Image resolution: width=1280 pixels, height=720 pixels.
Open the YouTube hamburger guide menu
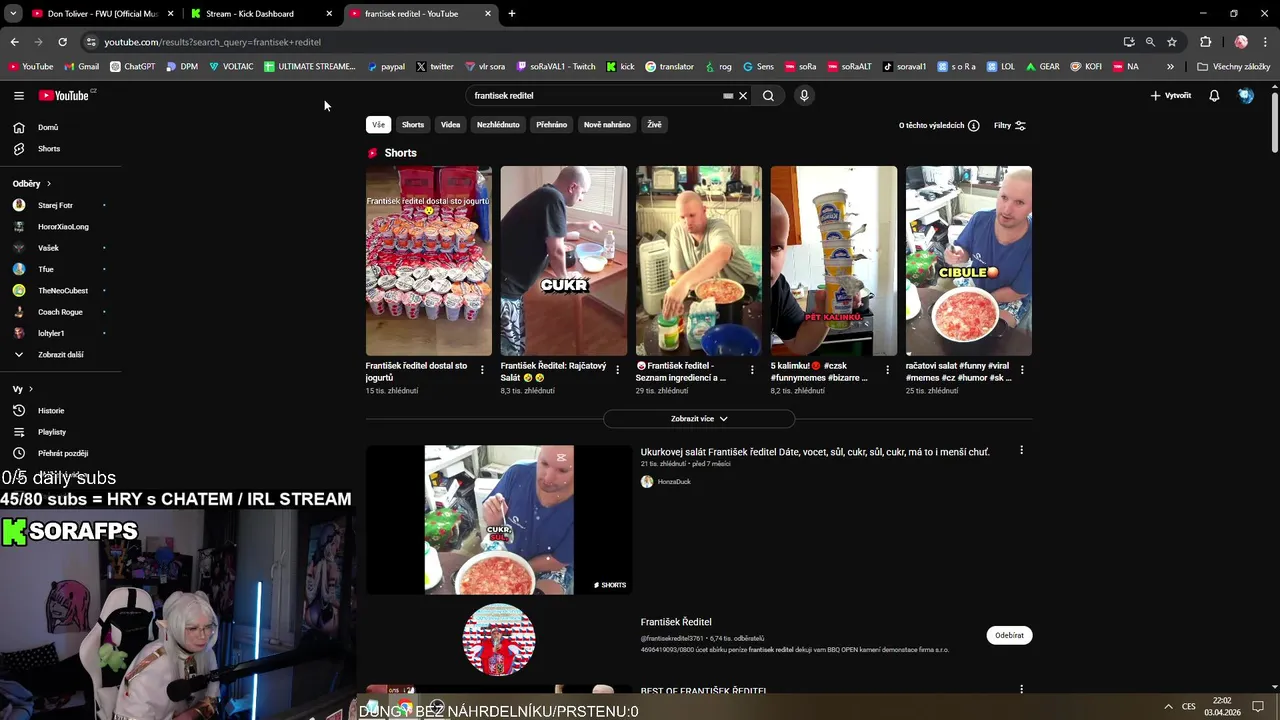click(x=18, y=96)
